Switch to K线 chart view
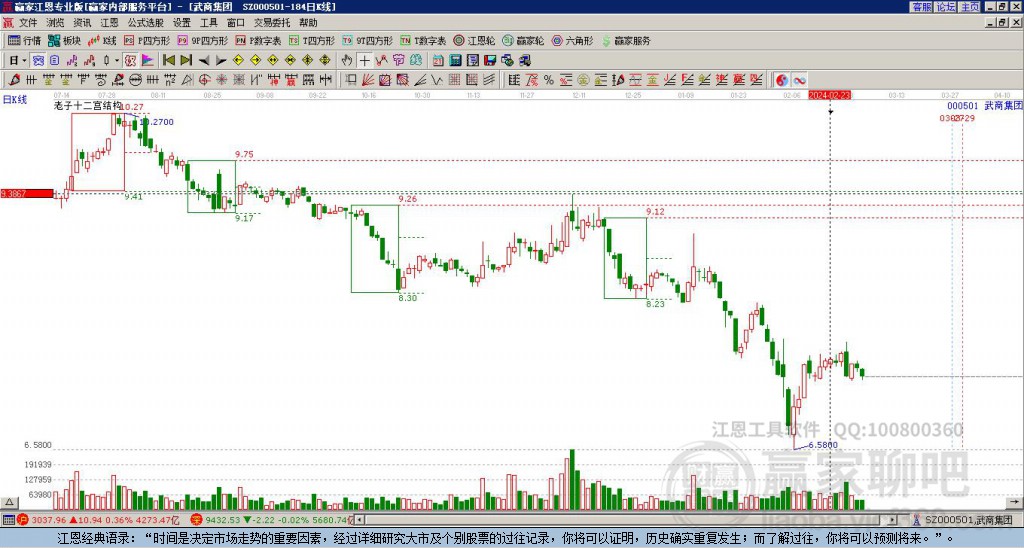The height and width of the screenshot is (548, 1024). tap(103, 40)
